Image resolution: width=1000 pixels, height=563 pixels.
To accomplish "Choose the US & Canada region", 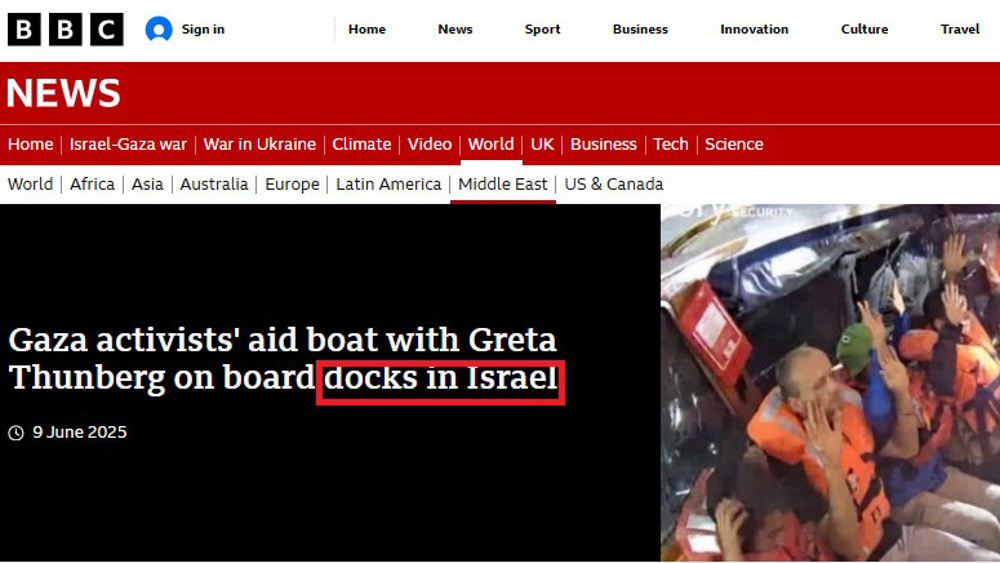I will [x=614, y=184].
